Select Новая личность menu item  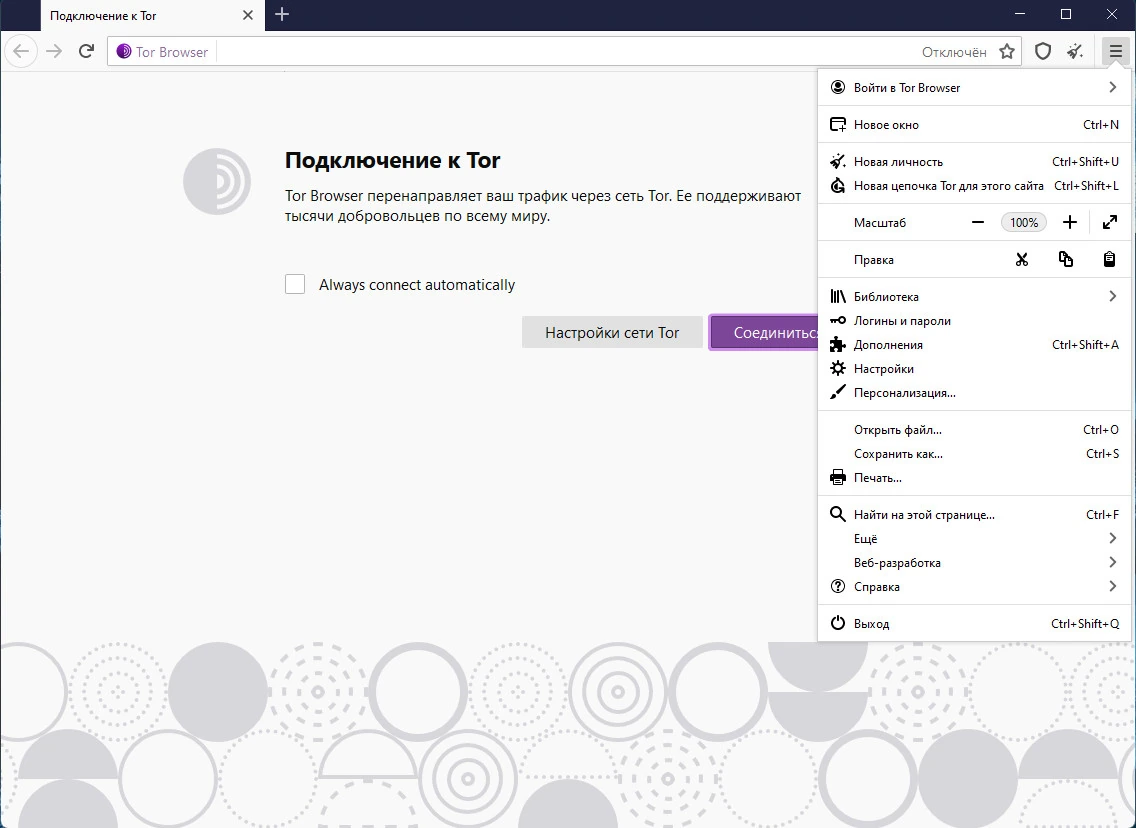[974, 162]
